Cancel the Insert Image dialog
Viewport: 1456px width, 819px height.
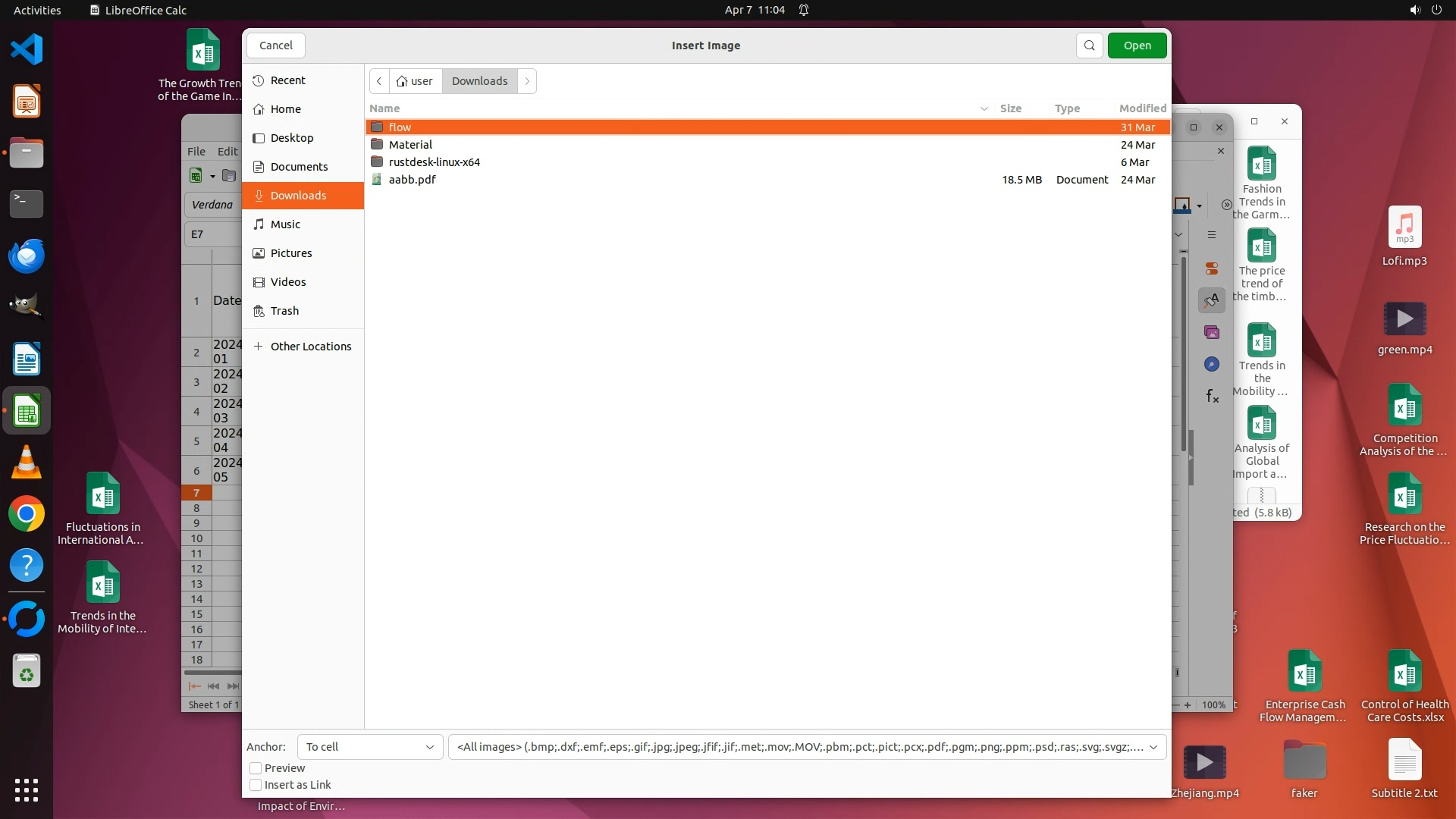pyautogui.click(x=275, y=45)
